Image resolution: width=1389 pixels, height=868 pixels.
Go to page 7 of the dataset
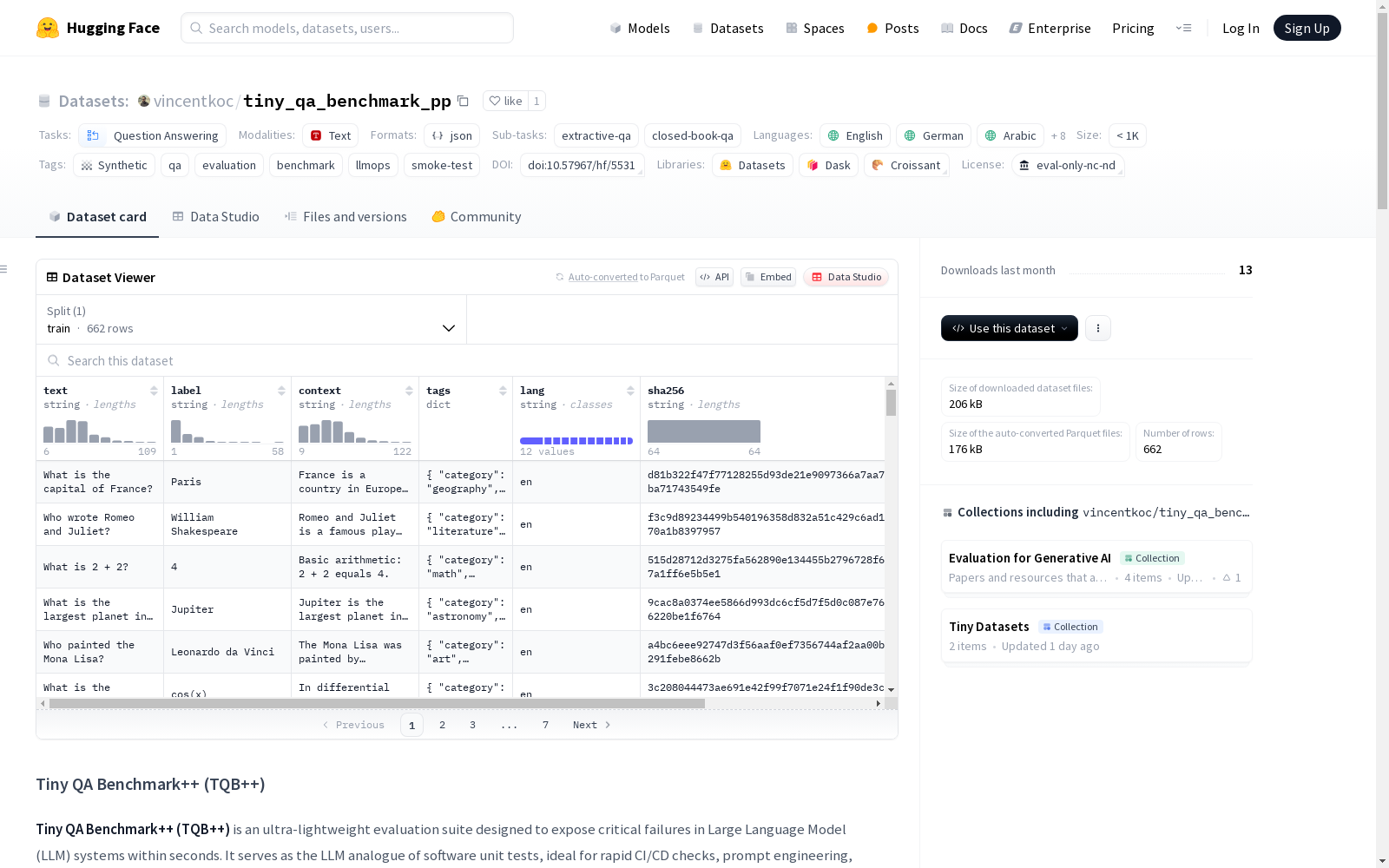pos(545,725)
